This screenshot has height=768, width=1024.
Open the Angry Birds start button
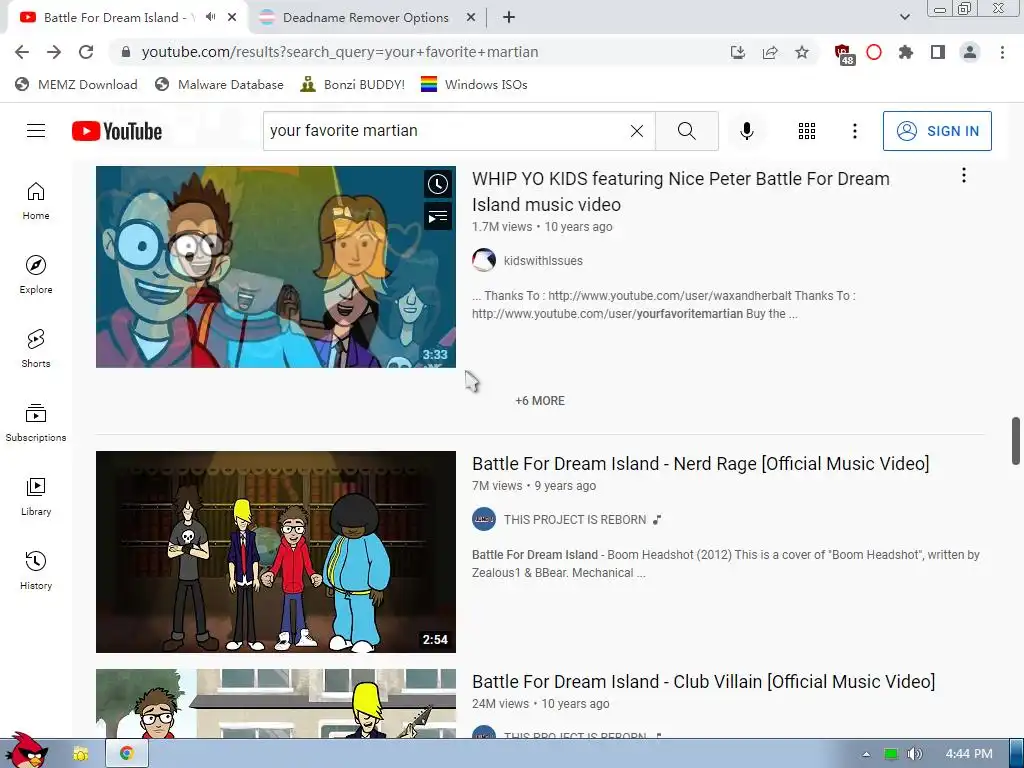pos(26,751)
